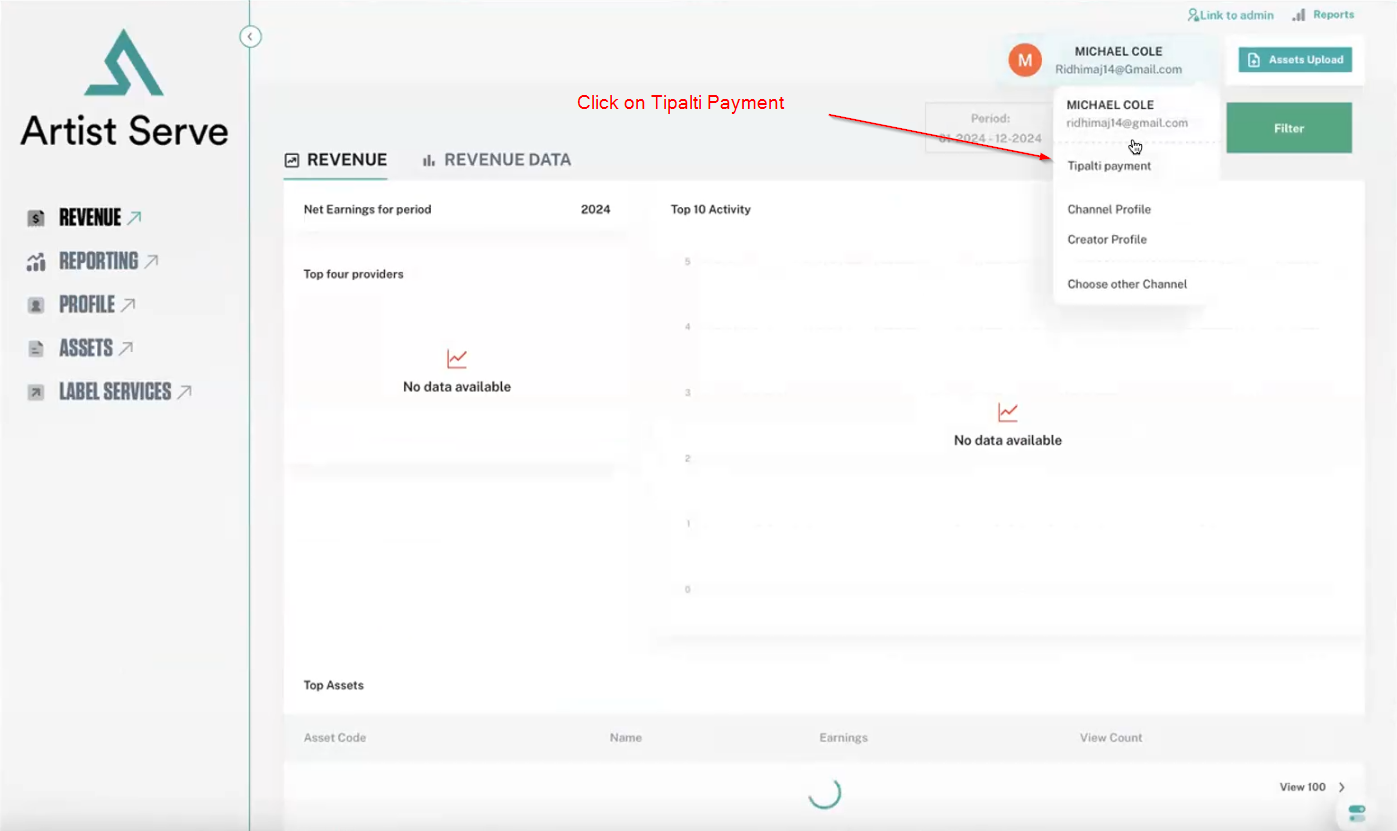Click the Artist Serve logo
The width and height of the screenshot is (1397, 831).
click(124, 88)
